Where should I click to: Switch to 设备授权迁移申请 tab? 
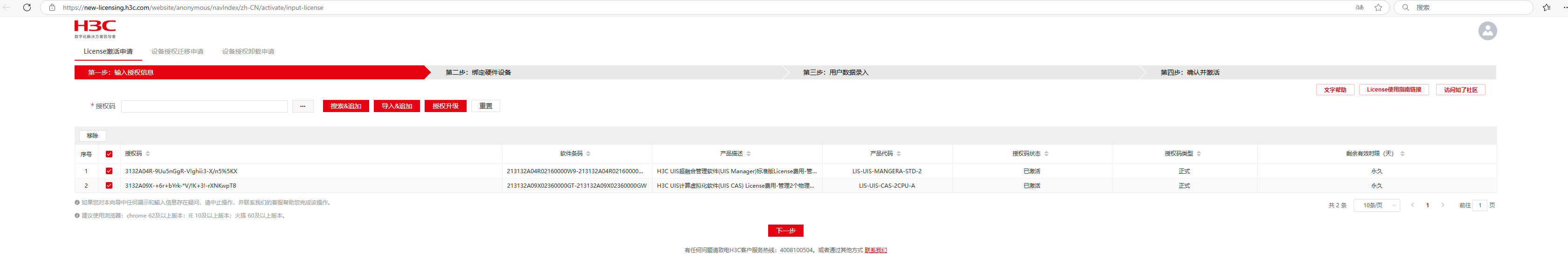coord(177,51)
